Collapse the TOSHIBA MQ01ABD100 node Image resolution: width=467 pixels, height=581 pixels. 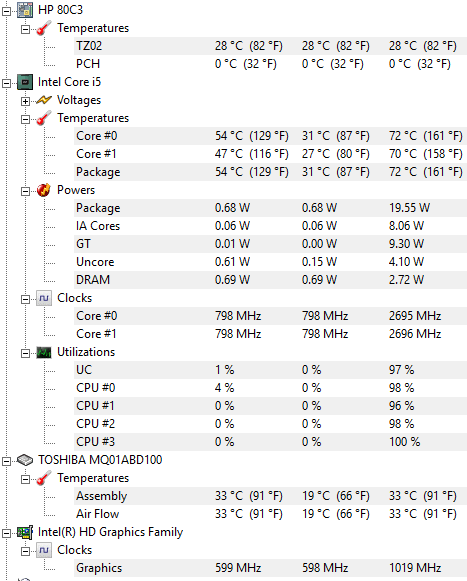pos(6,461)
